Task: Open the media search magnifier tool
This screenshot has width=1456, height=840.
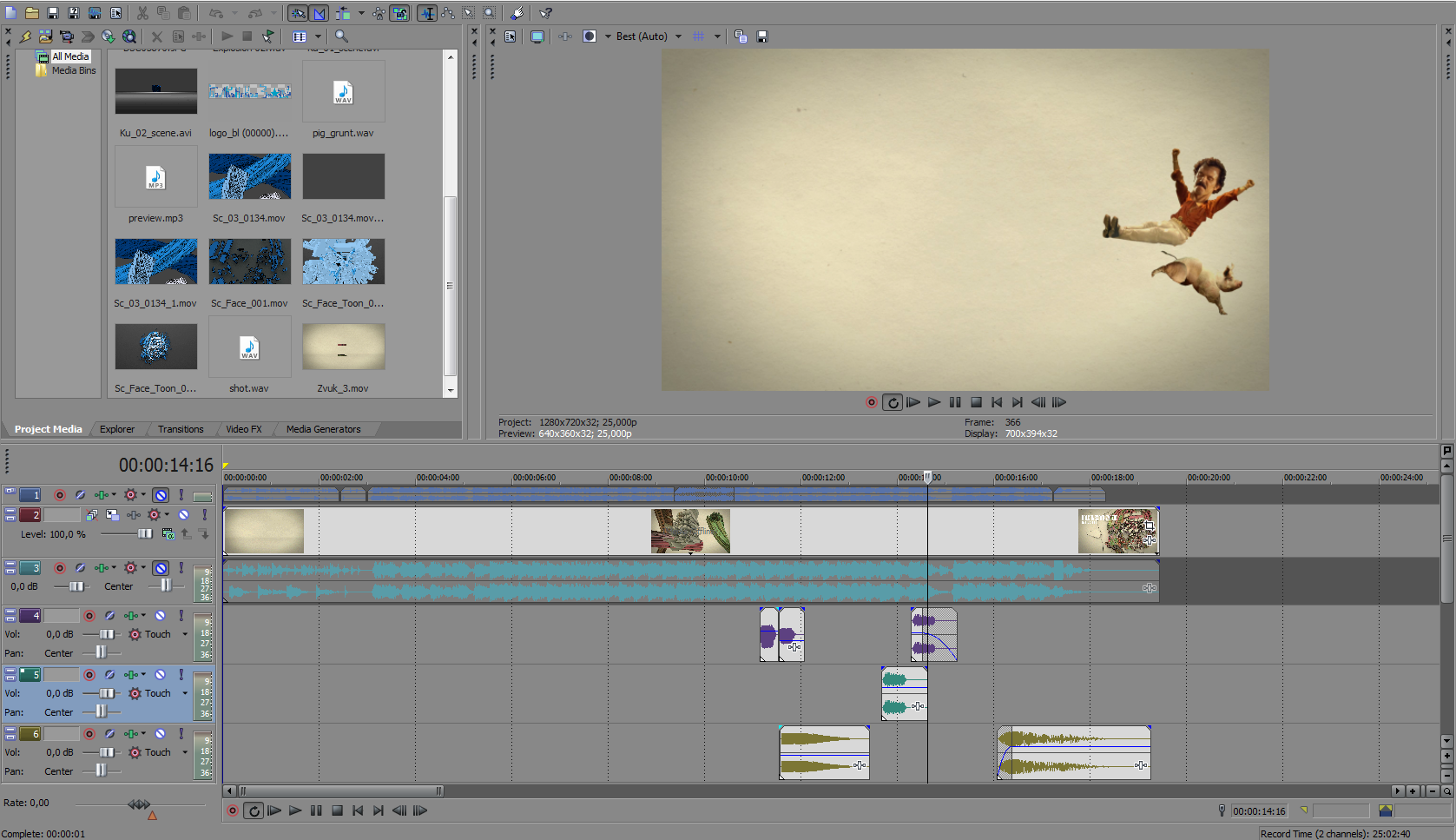Action: 341,36
